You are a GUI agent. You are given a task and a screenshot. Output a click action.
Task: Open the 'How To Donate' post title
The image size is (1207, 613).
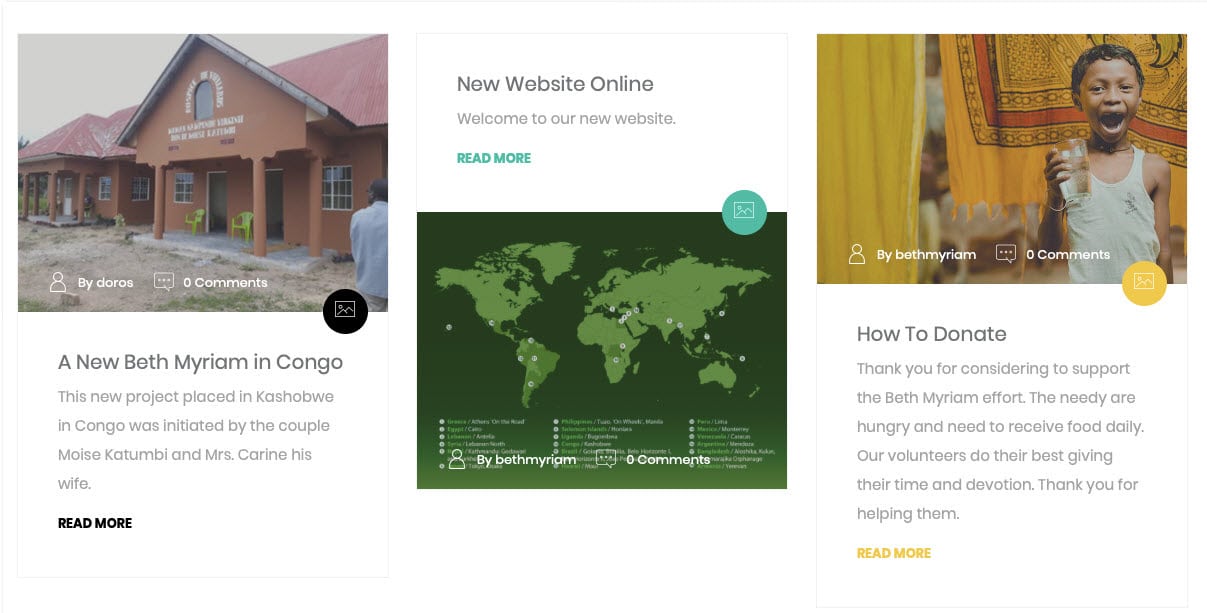[x=931, y=334]
